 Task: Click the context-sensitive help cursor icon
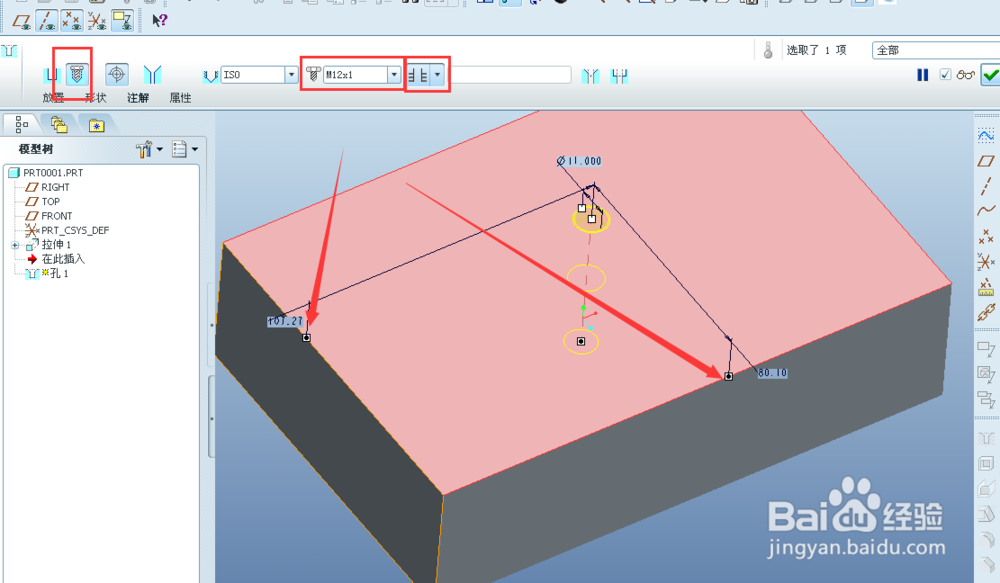[159, 20]
